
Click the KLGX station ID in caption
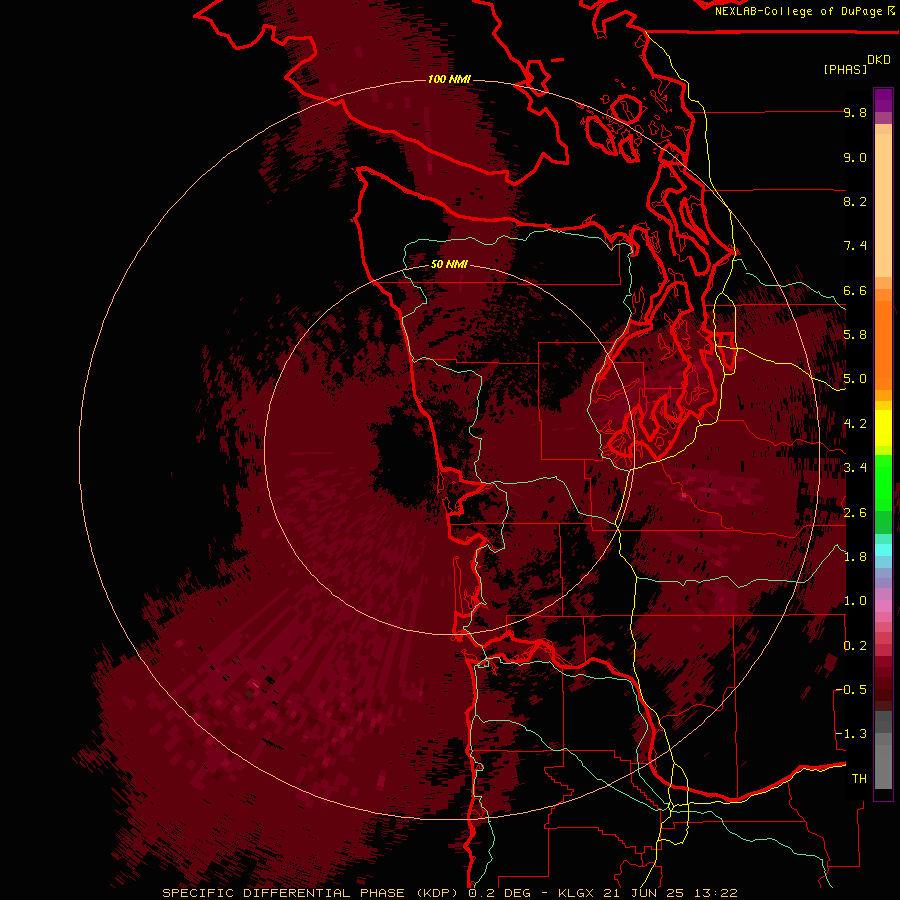pyautogui.click(x=576, y=893)
